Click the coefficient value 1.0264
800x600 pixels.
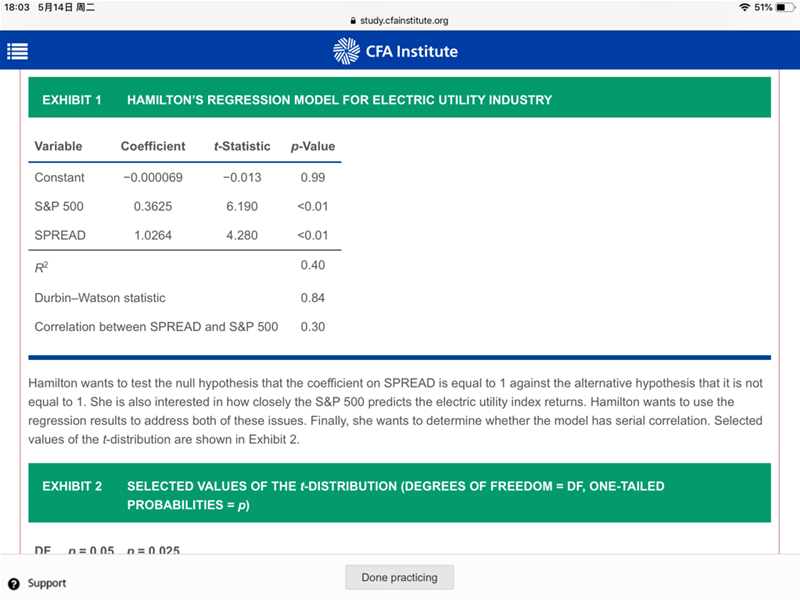pyautogui.click(x=153, y=235)
